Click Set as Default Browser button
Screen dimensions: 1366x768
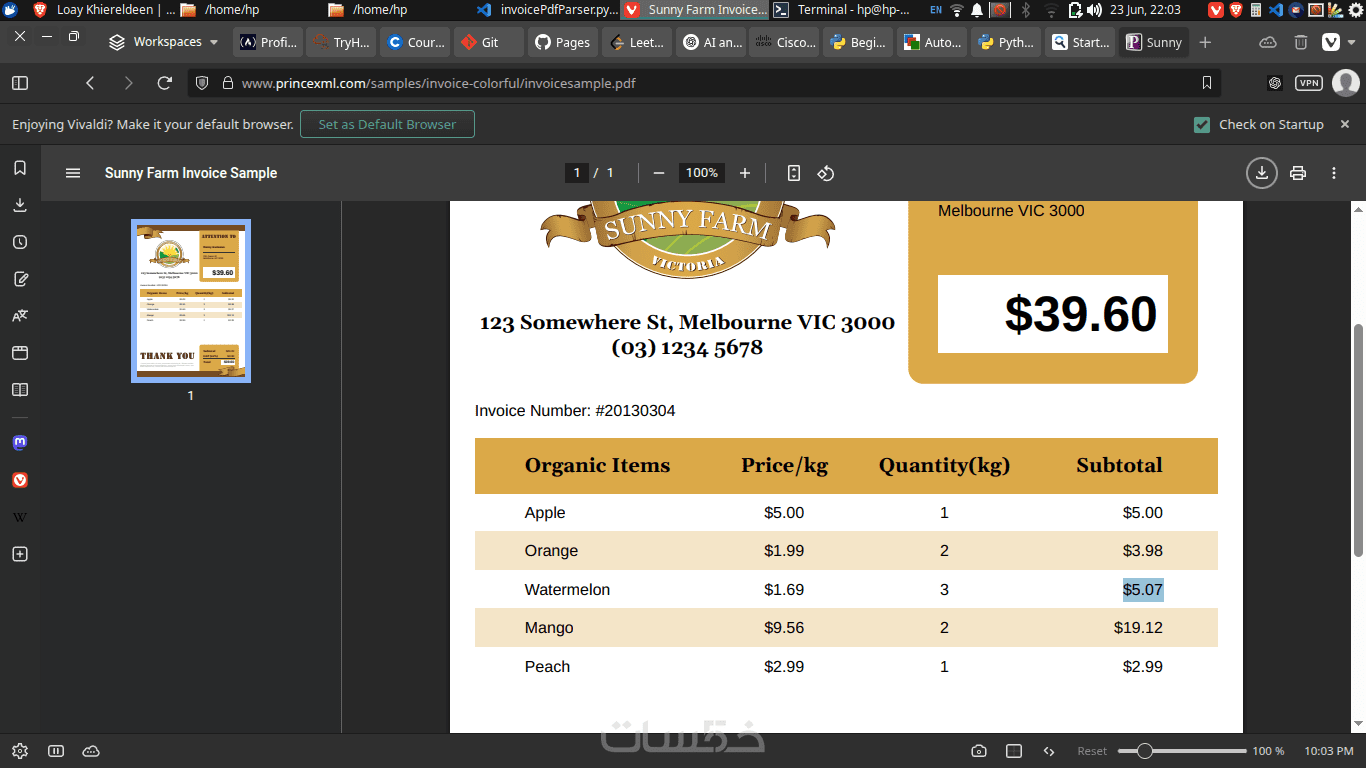point(387,125)
